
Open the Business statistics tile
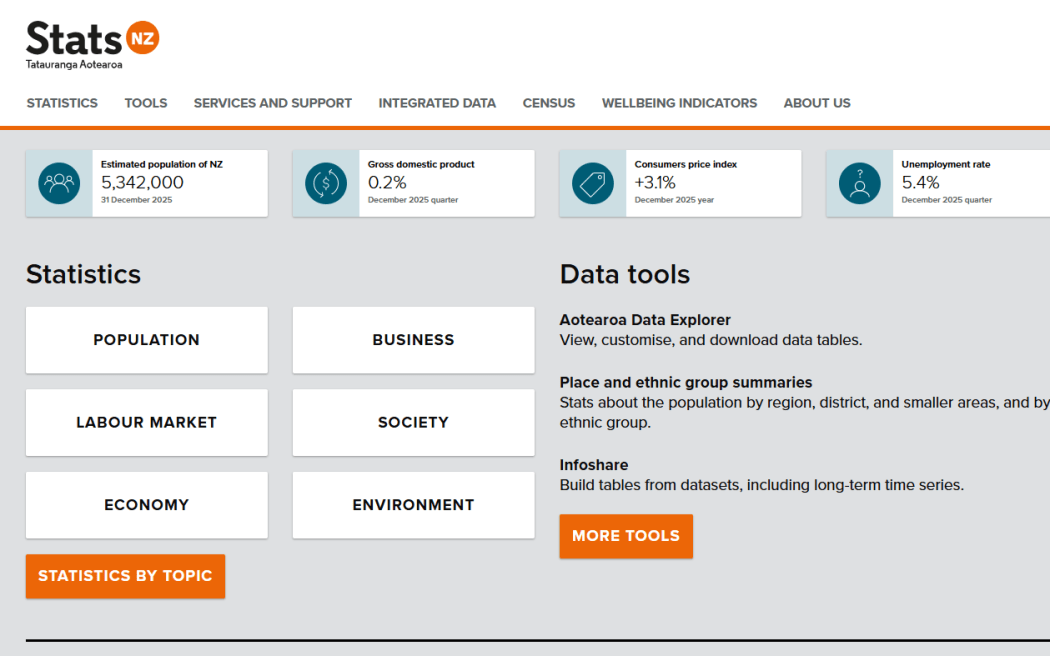click(x=413, y=340)
